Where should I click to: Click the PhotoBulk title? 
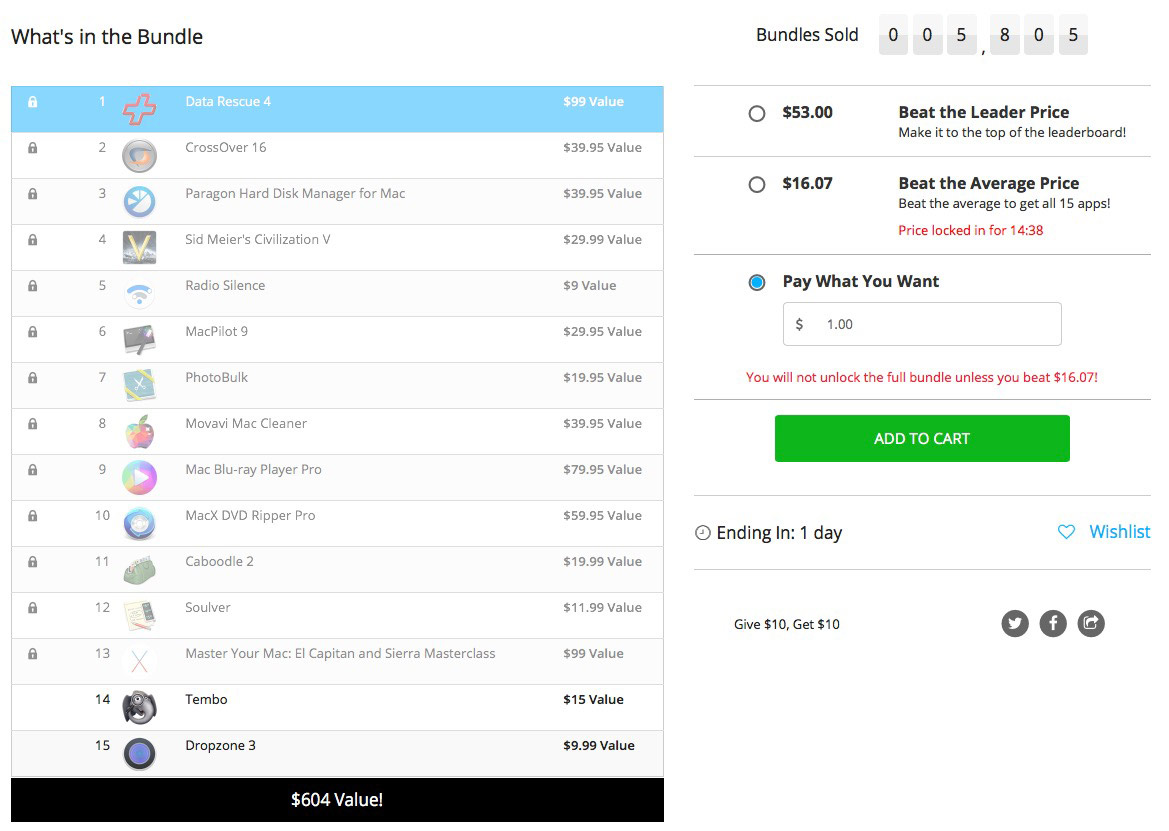pos(216,377)
